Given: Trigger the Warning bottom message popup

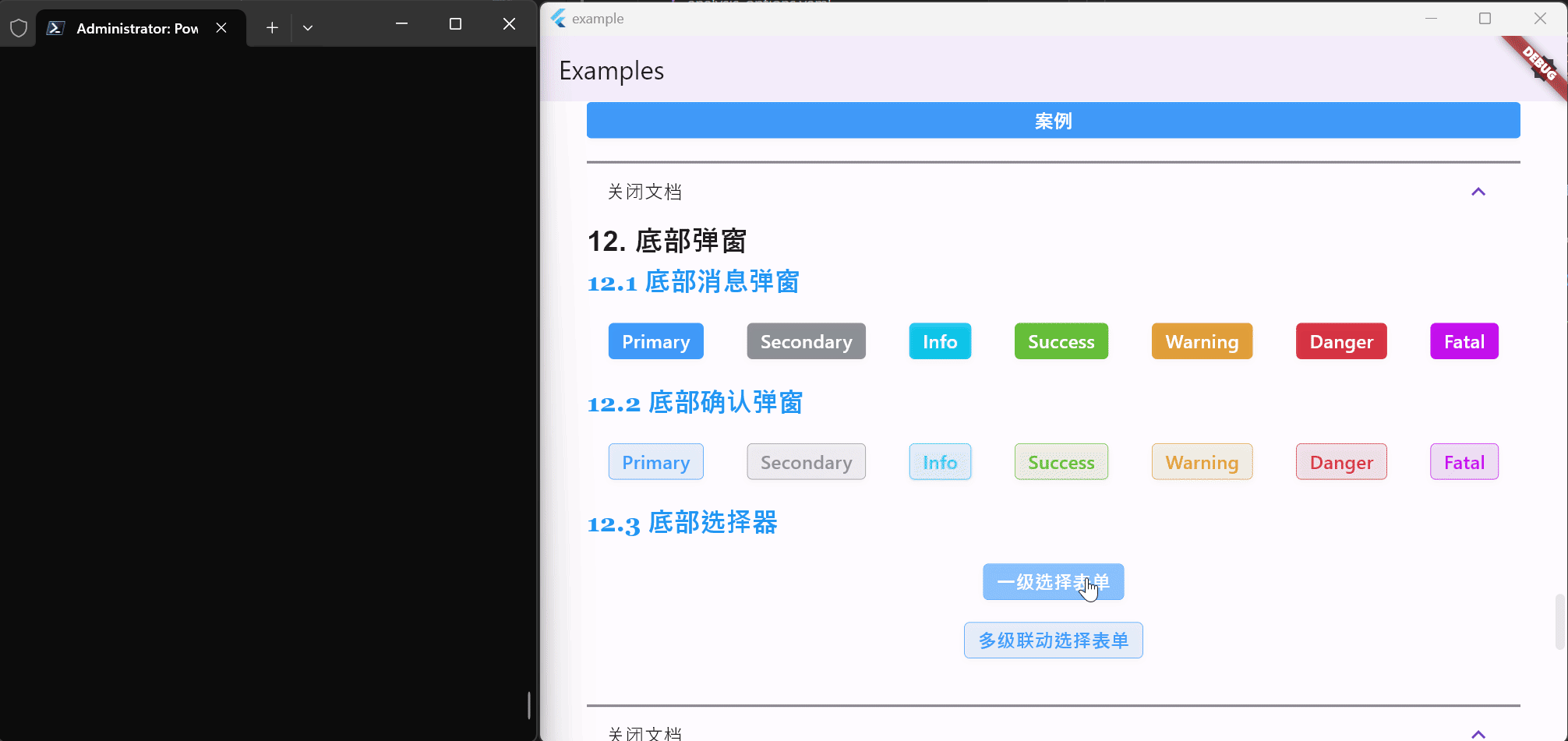Looking at the screenshot, I should pos(1201,341).
